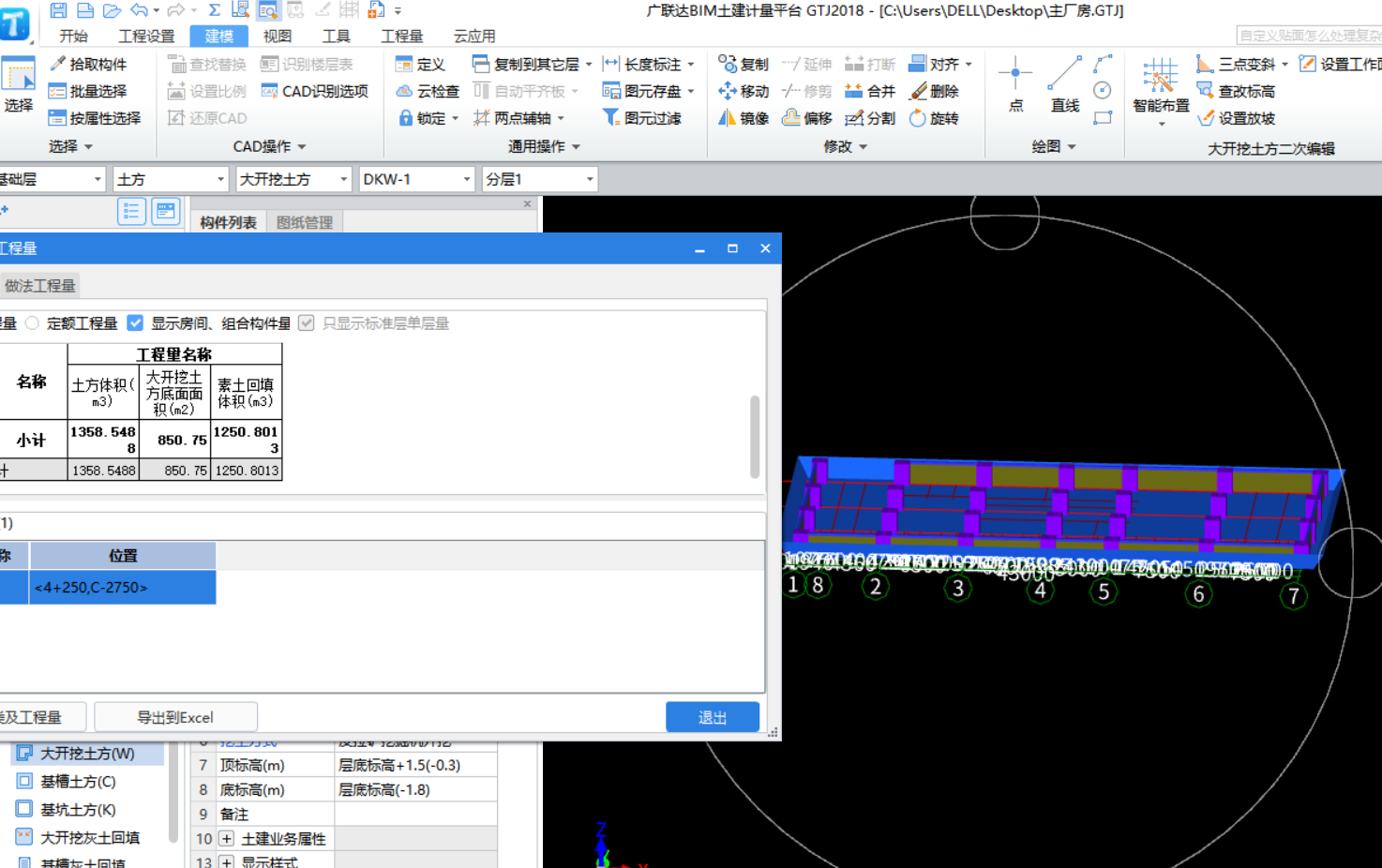Viewport: 1382px width, 868px height.
Task: Open the 定义 definition tool
Action: click(420, 64)
